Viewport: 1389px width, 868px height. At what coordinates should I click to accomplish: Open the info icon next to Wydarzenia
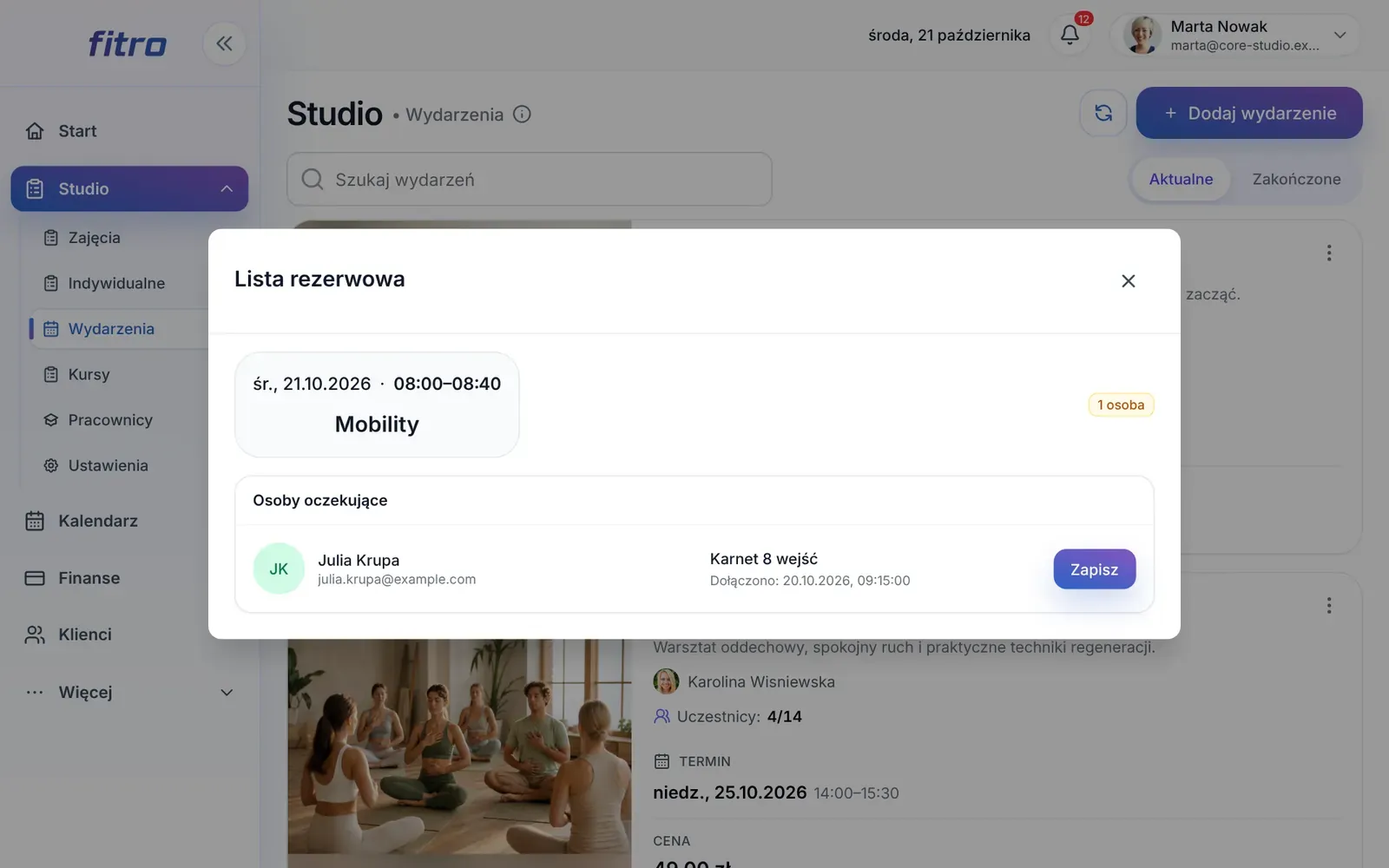point(522,115)
